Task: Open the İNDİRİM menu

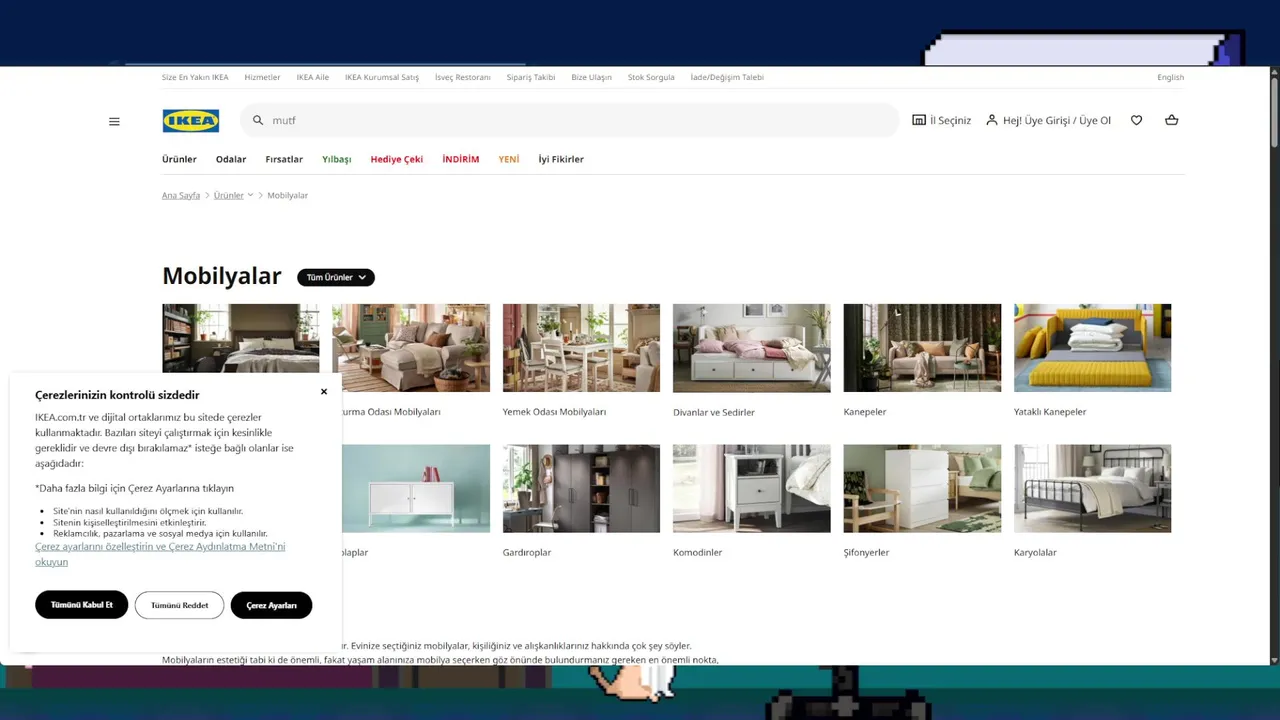Action: pos(461,159)
